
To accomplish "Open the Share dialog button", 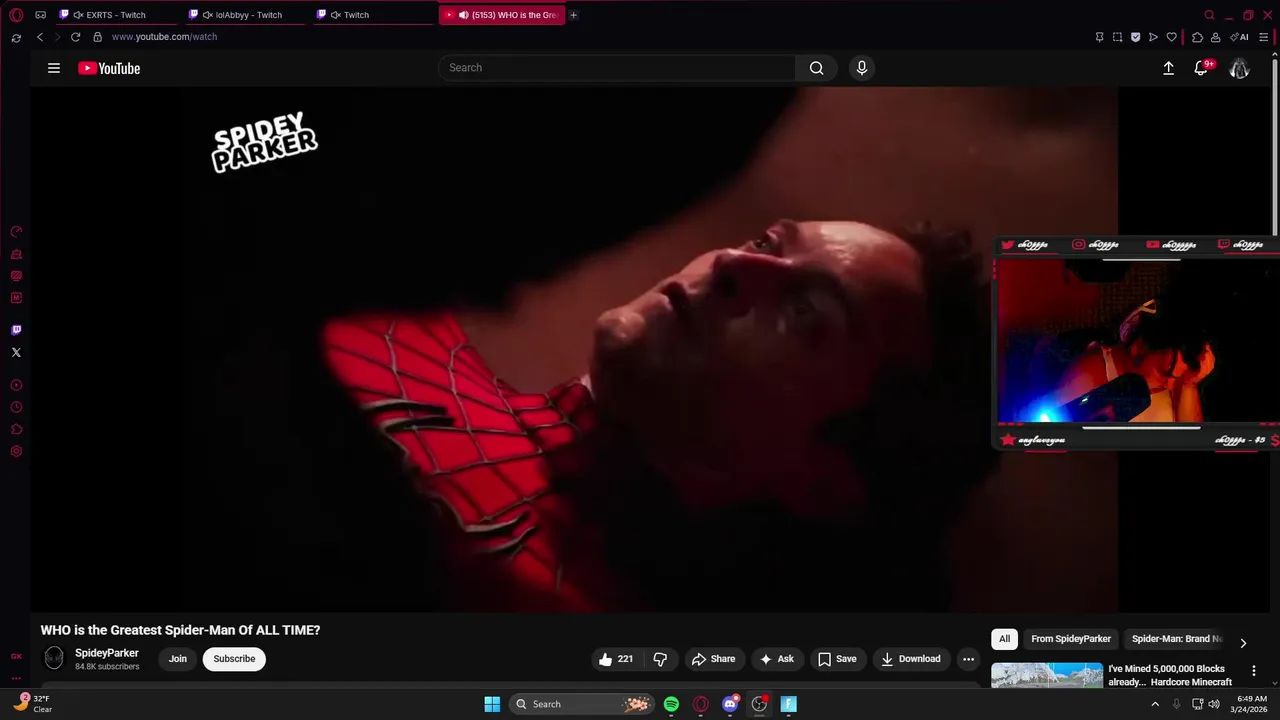I will pos(714,659).
